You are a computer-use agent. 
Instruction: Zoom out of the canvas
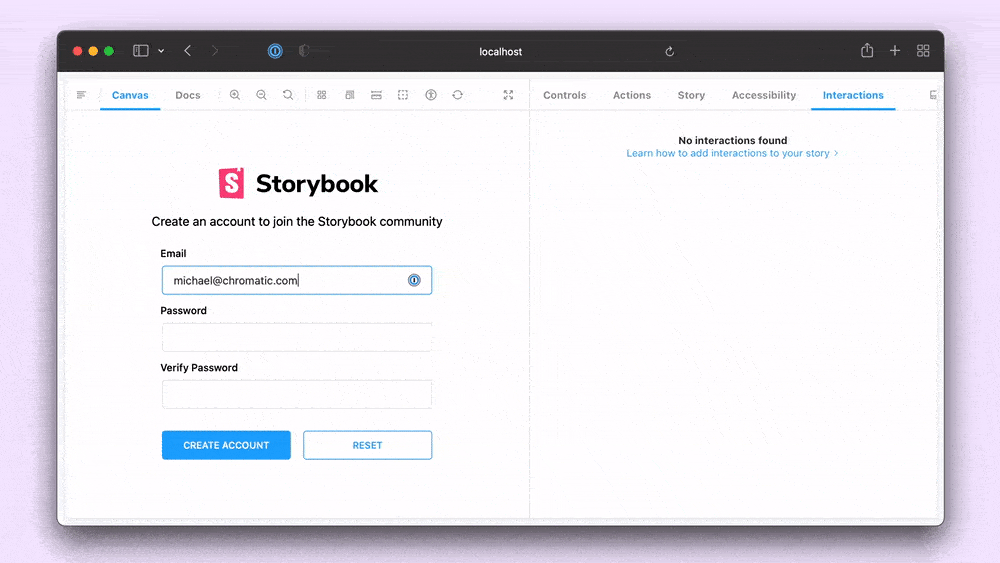pos(261,95)
